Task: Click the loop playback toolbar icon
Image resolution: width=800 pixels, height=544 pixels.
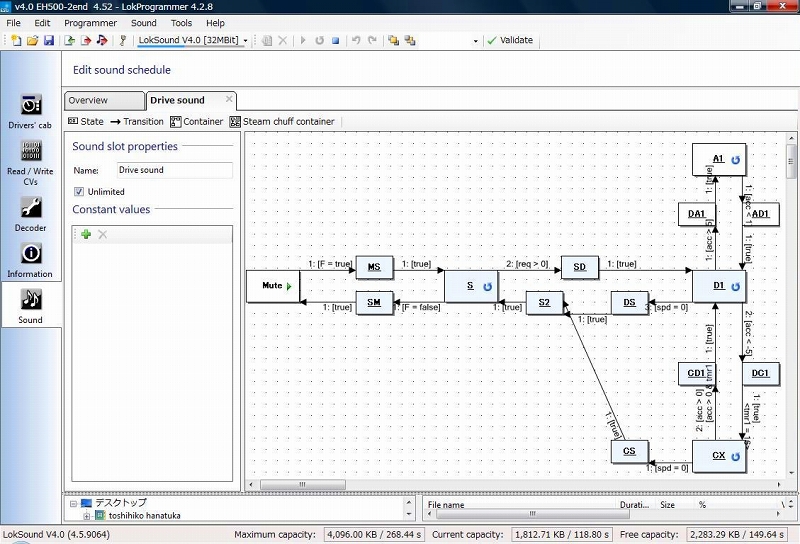Action: (x=319, y=40)
